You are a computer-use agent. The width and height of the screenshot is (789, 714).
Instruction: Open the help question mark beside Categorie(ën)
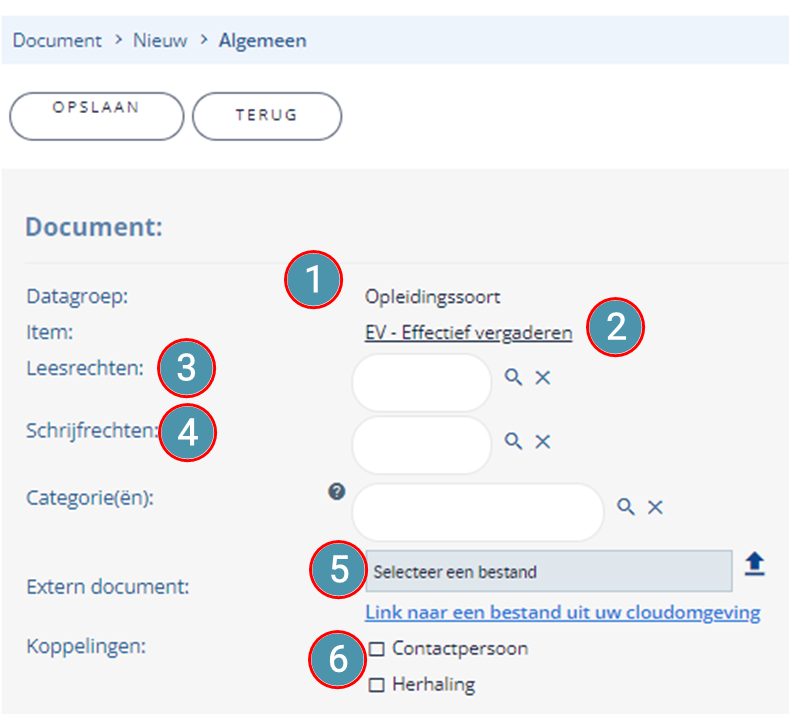(x=337, y=491)
